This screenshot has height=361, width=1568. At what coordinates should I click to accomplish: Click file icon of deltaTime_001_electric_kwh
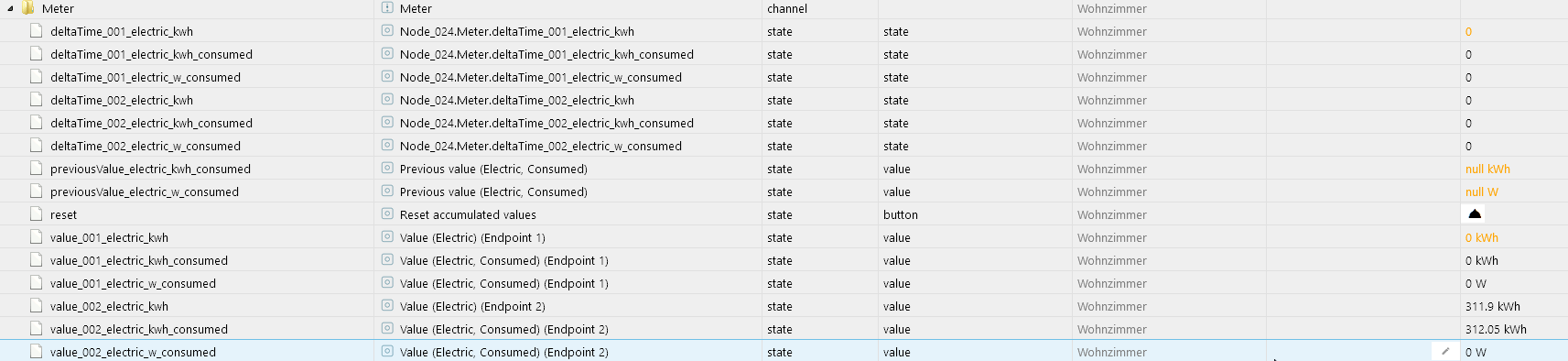[37, 31]
